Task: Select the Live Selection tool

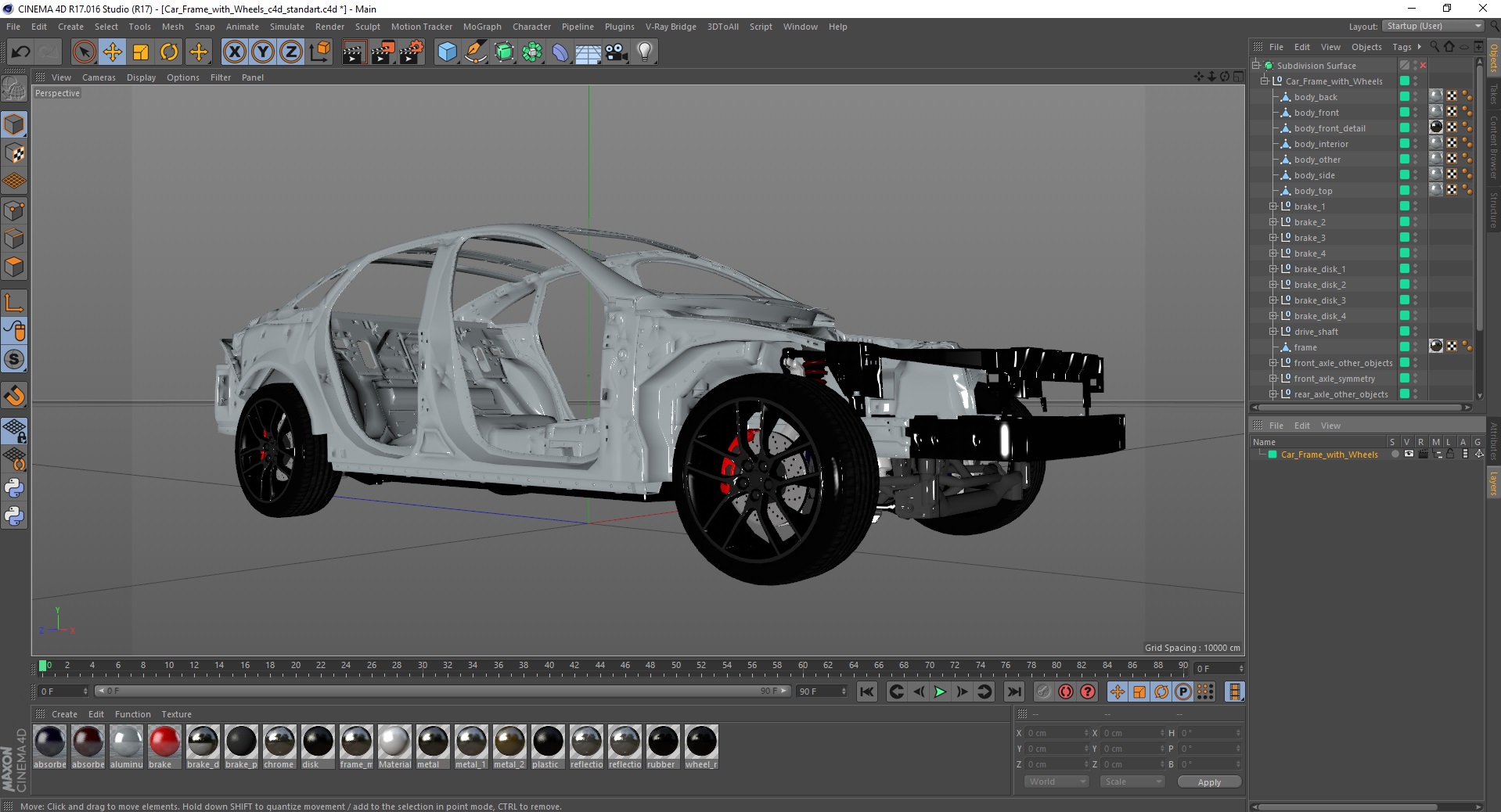Action: click(x=84, y=52)
